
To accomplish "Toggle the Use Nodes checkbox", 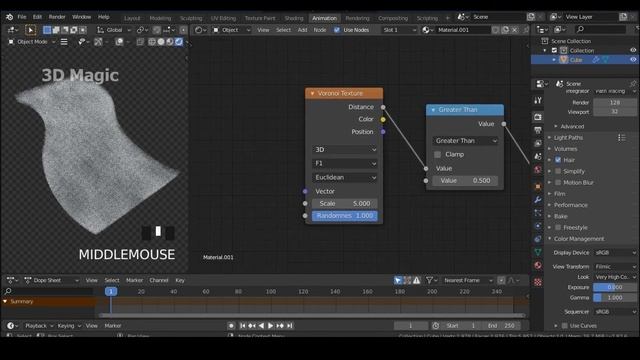I will click(337, 30).
